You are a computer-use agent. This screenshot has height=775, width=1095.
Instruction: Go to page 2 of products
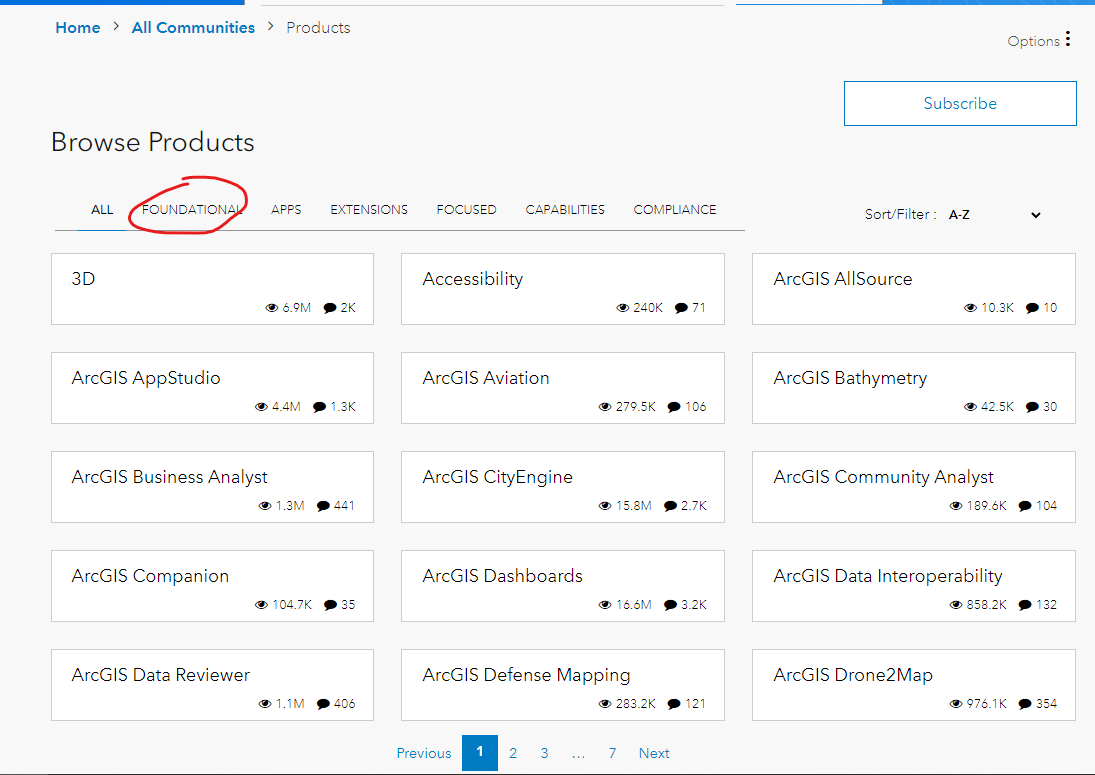pyautogui.click(x=513, y=753)
